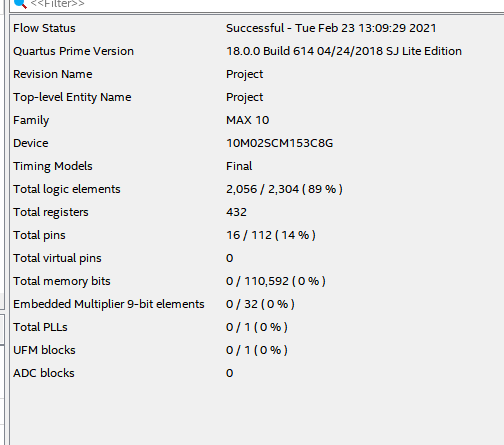Screen dimensions: 504x445
Task: Click the Revision Name label
Action: point(53,74)
